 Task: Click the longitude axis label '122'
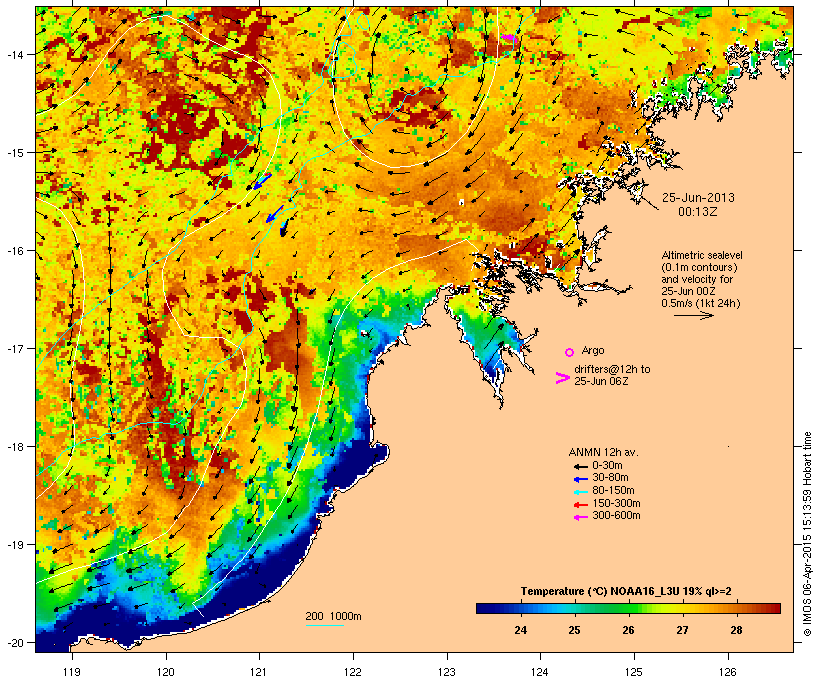(353, 672)
